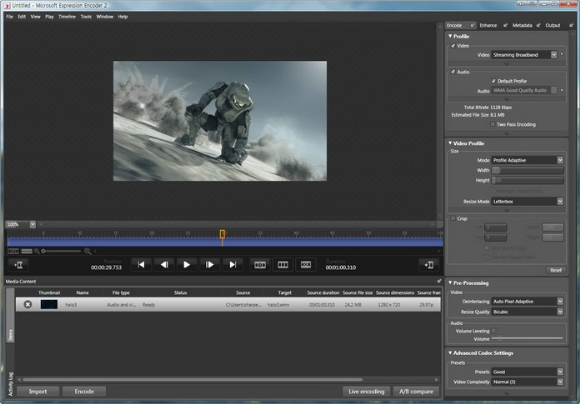Click the halo3 thumbnail

tap(49, 304)
